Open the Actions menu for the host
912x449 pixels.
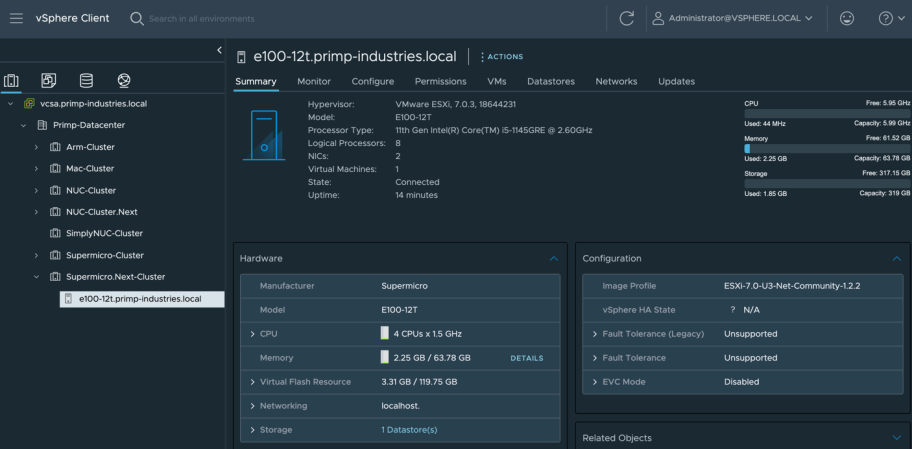pos(501,56)
